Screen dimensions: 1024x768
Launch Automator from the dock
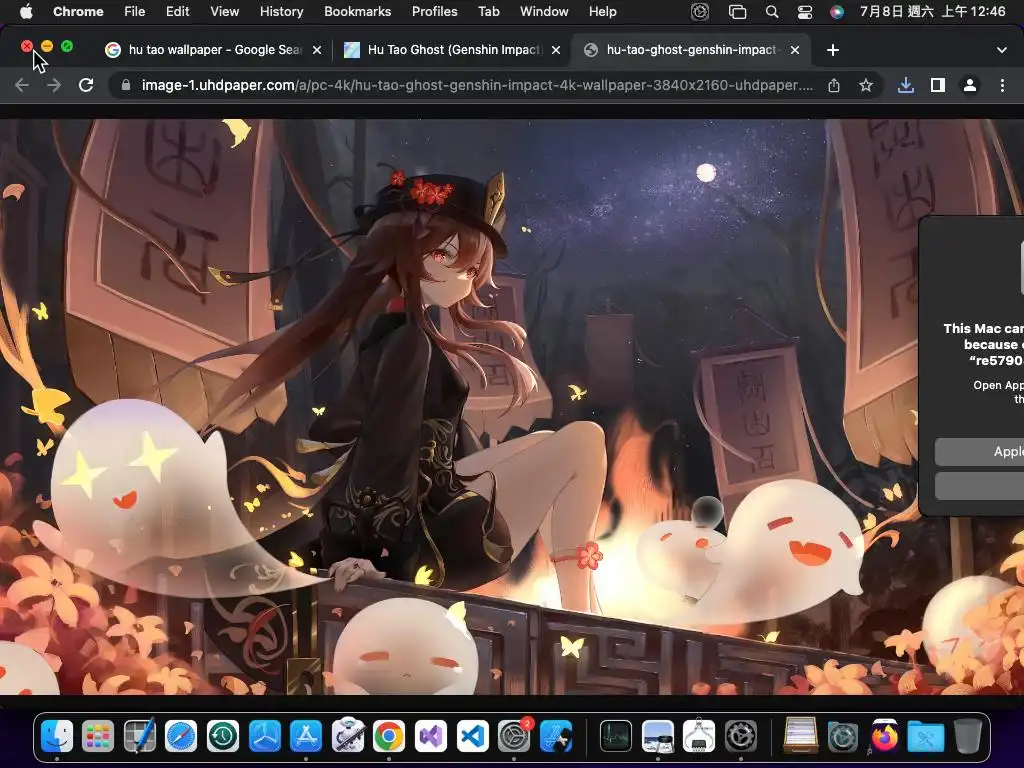click(347, 736)
